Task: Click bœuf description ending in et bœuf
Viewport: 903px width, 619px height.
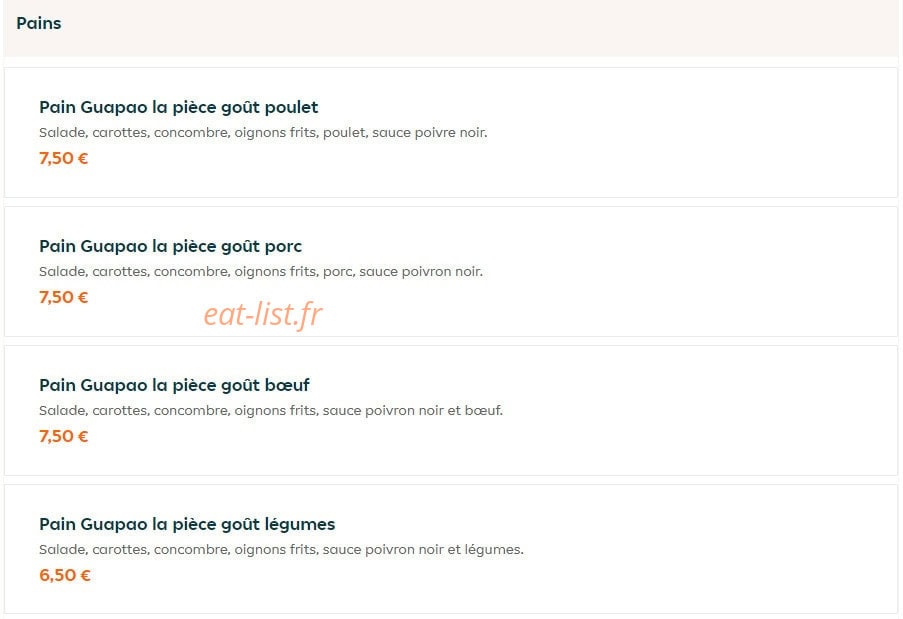Action: click(x=271, y=411)
